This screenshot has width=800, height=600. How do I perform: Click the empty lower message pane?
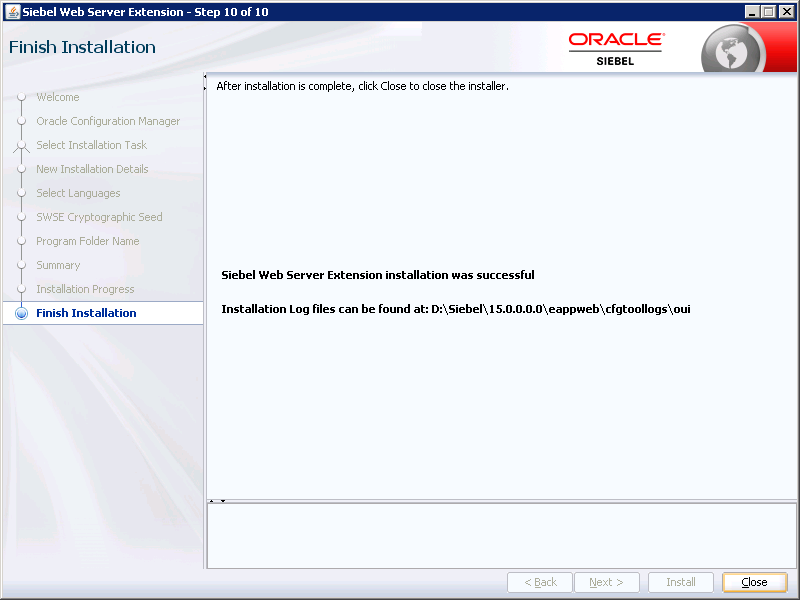[x=502, y=536]
